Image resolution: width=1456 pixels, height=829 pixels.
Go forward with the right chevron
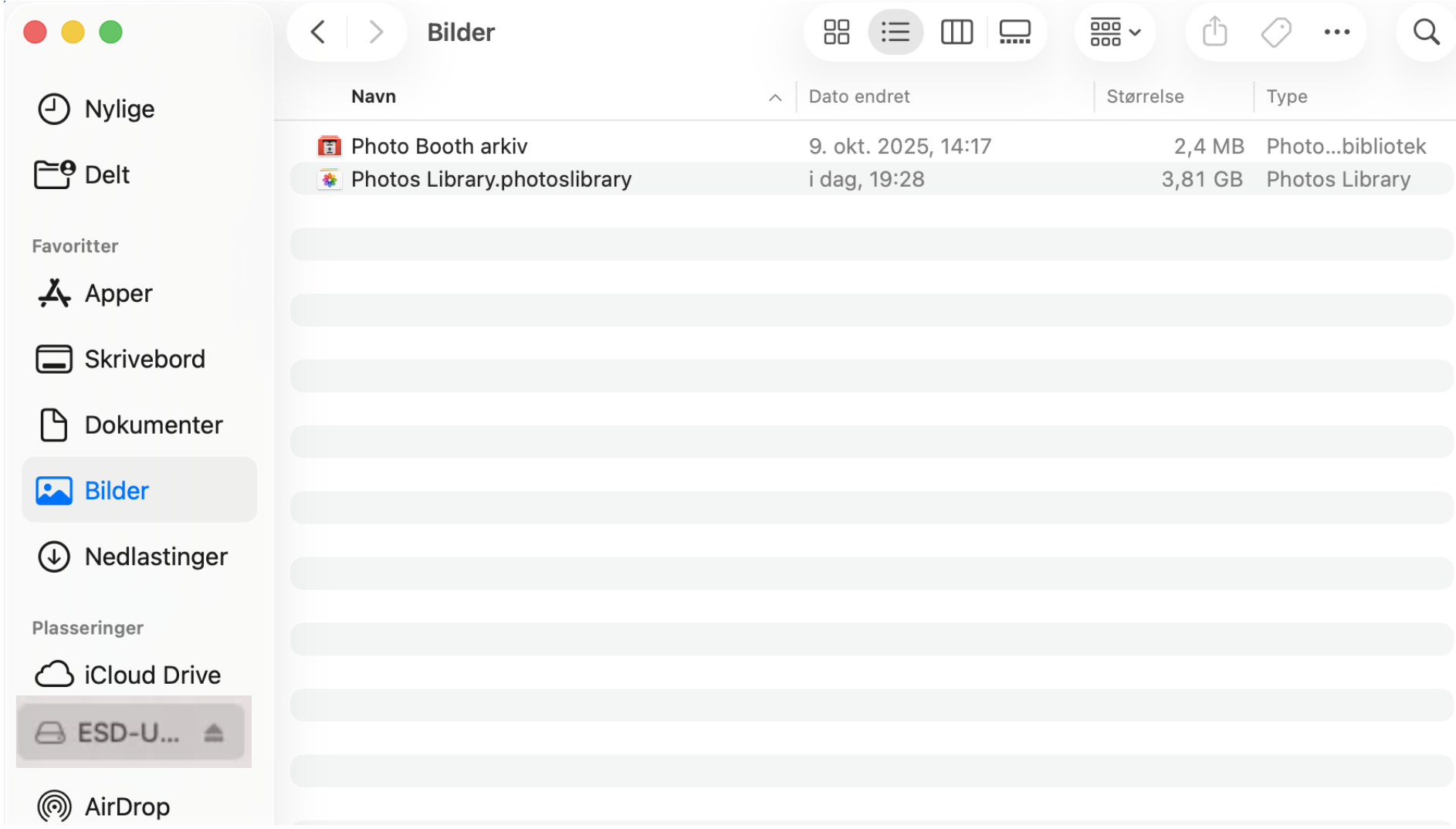pyautogui.click(x=376, y=32)
